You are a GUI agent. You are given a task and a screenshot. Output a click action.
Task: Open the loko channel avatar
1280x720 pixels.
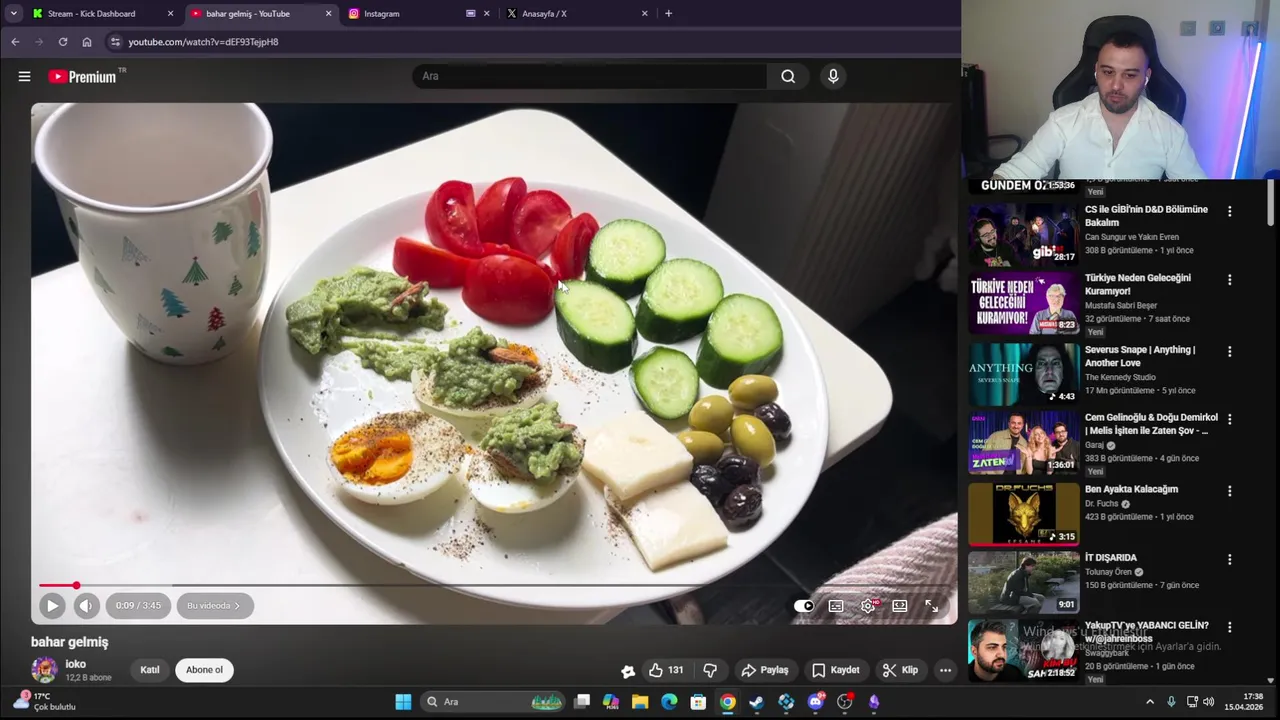[x=44, y=670]
